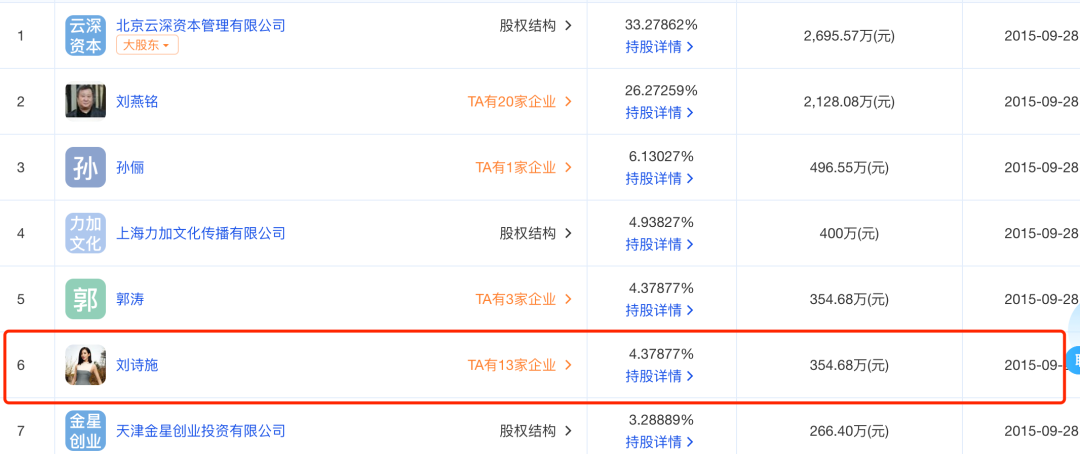View 持股详情 for the 4.93827% holding
1080x454 pixels.
coord(659,244)
